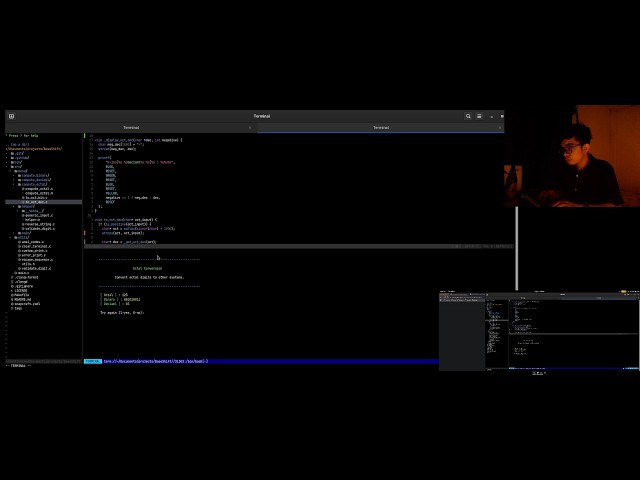Open the LICENSE file
Image resolution: width=640 pixels, height=480 pixels.
tap(19, 291)
